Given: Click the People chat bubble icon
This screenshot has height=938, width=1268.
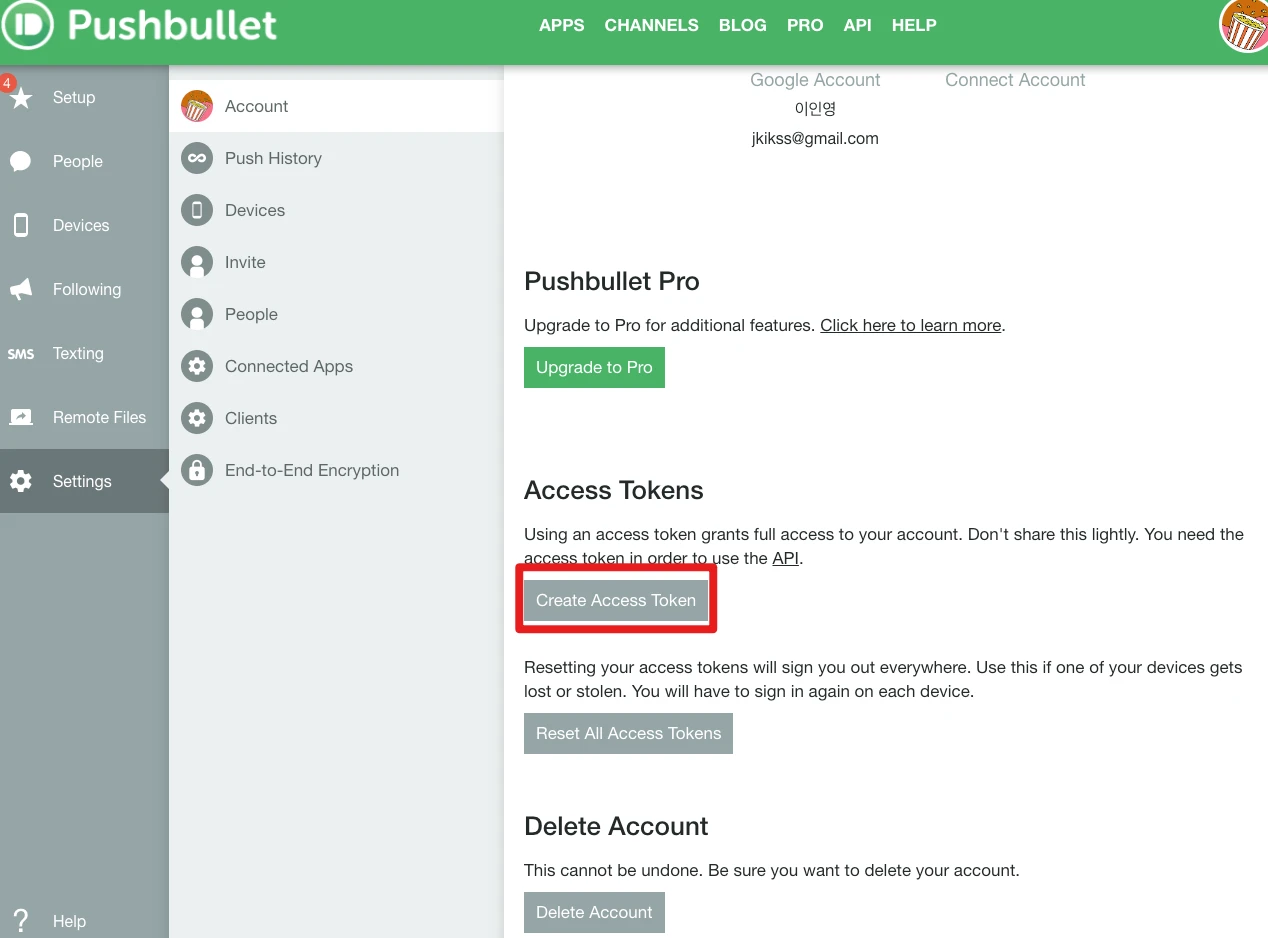Looking at the screenshot, I should point(21,162).
